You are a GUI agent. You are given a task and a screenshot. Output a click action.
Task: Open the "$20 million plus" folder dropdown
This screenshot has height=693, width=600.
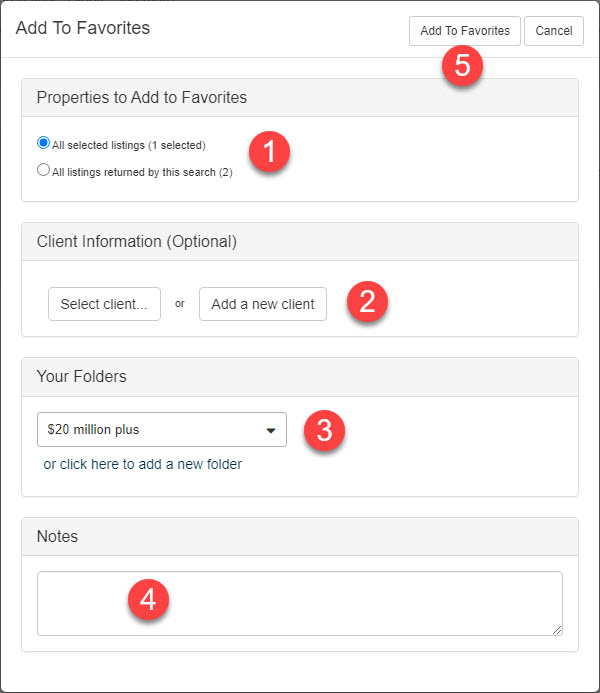coord(162,430)
